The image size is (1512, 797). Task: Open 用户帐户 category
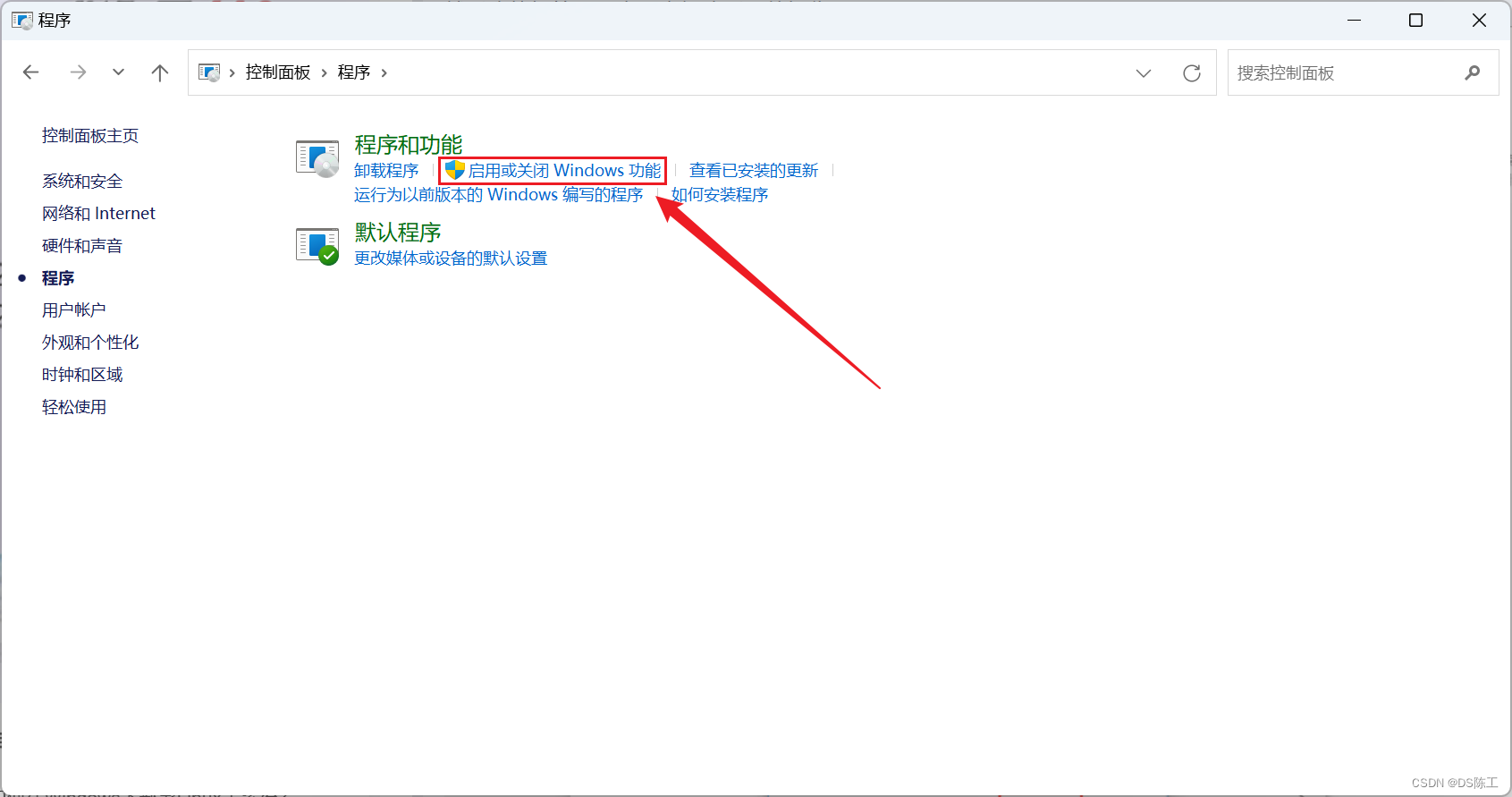[74, 310]
